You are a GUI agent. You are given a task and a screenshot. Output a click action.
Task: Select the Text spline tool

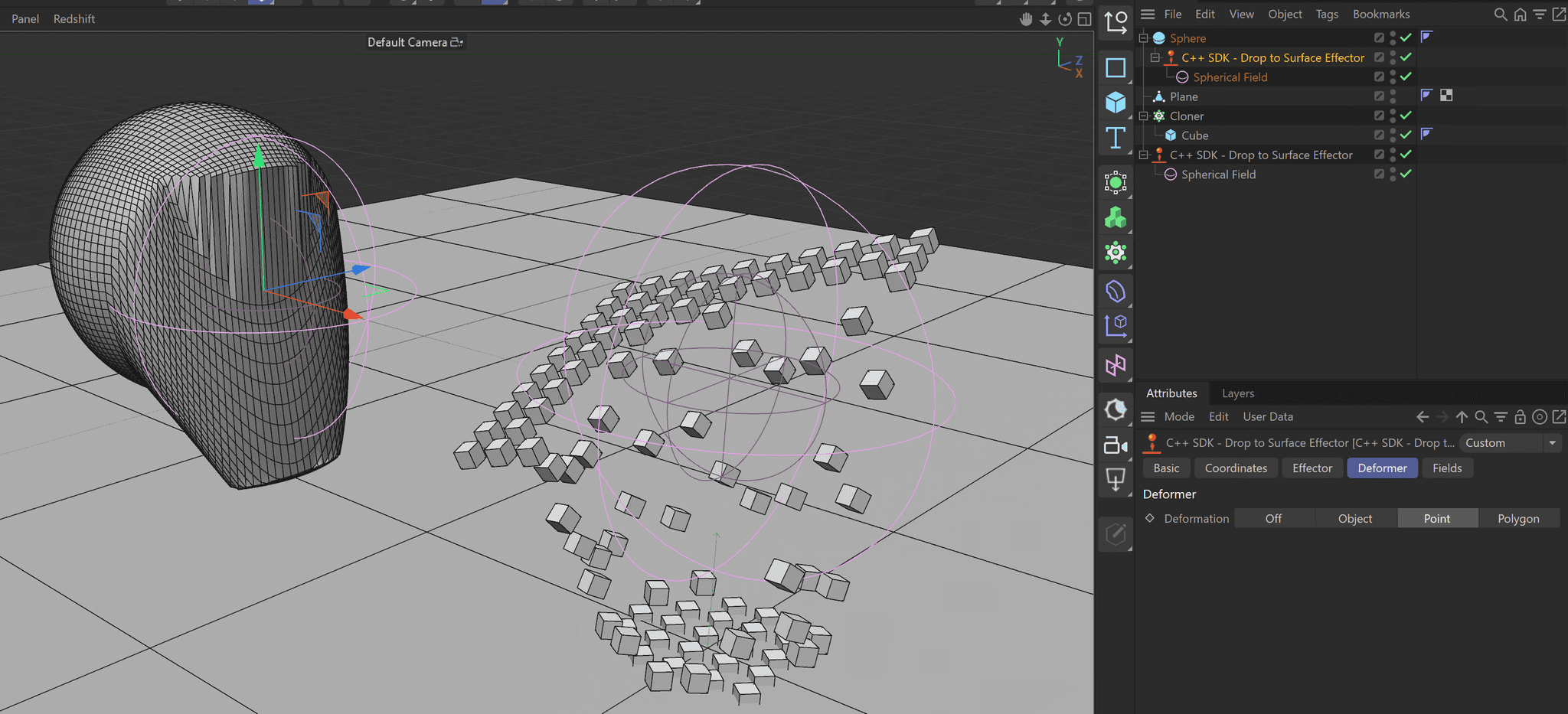(x=1116, y=138)
